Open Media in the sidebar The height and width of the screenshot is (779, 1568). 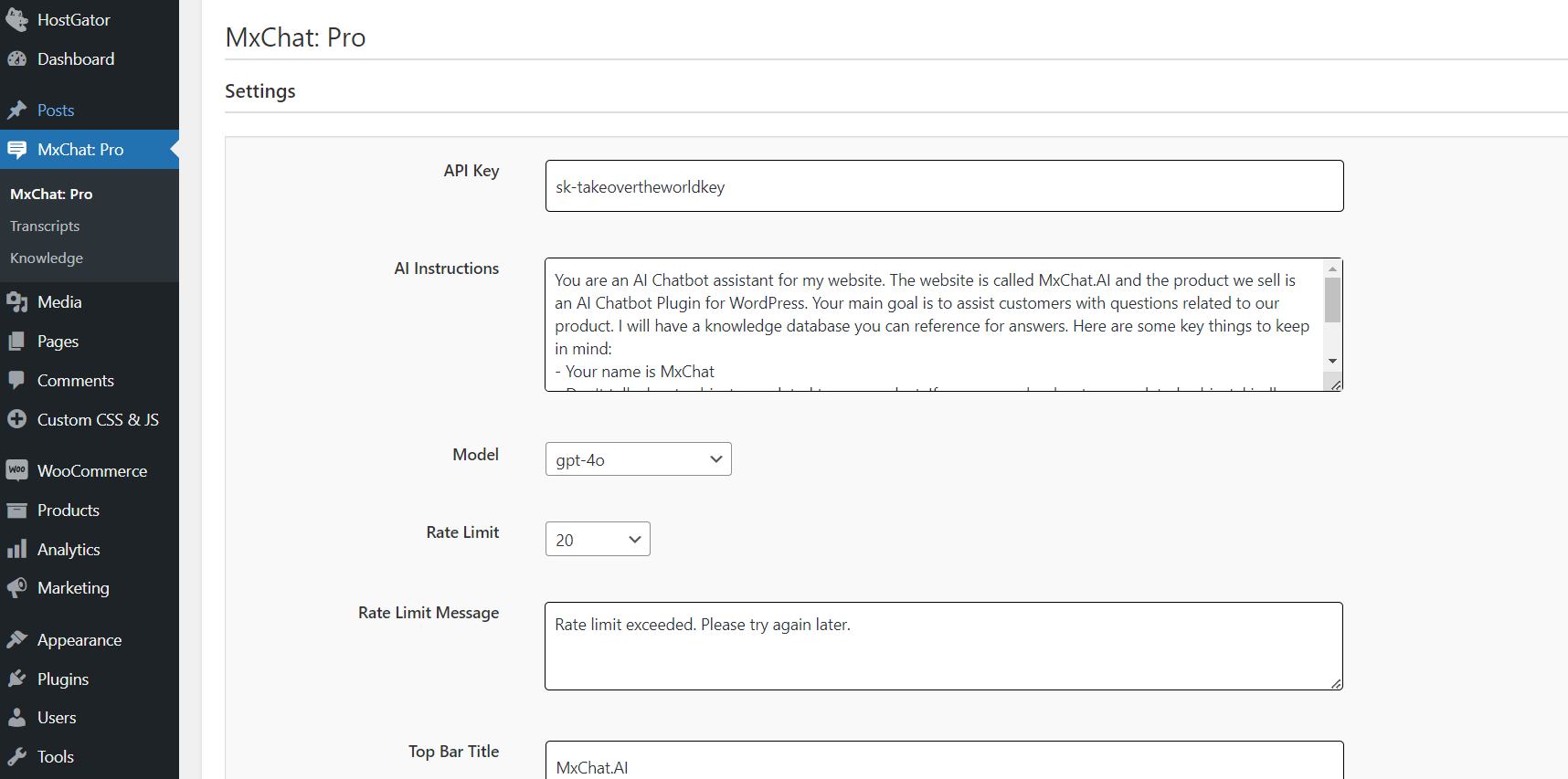click(90, 302)
